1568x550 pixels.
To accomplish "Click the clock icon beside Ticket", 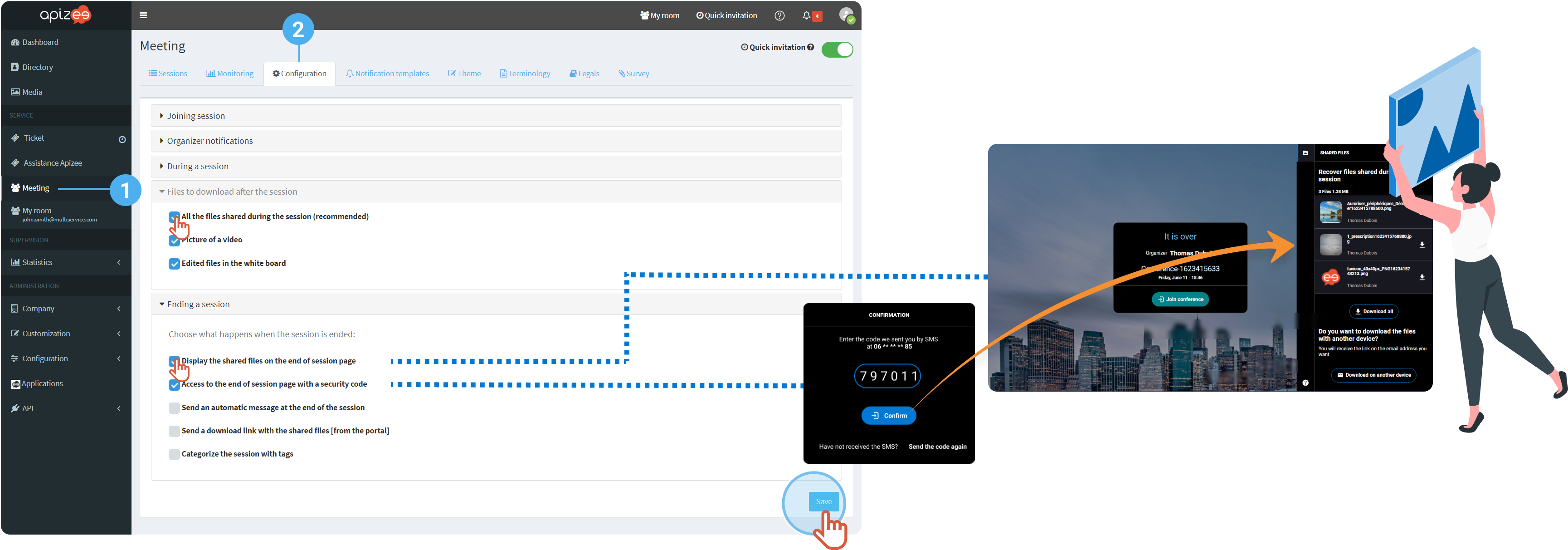I will click(x=122, y=139).
